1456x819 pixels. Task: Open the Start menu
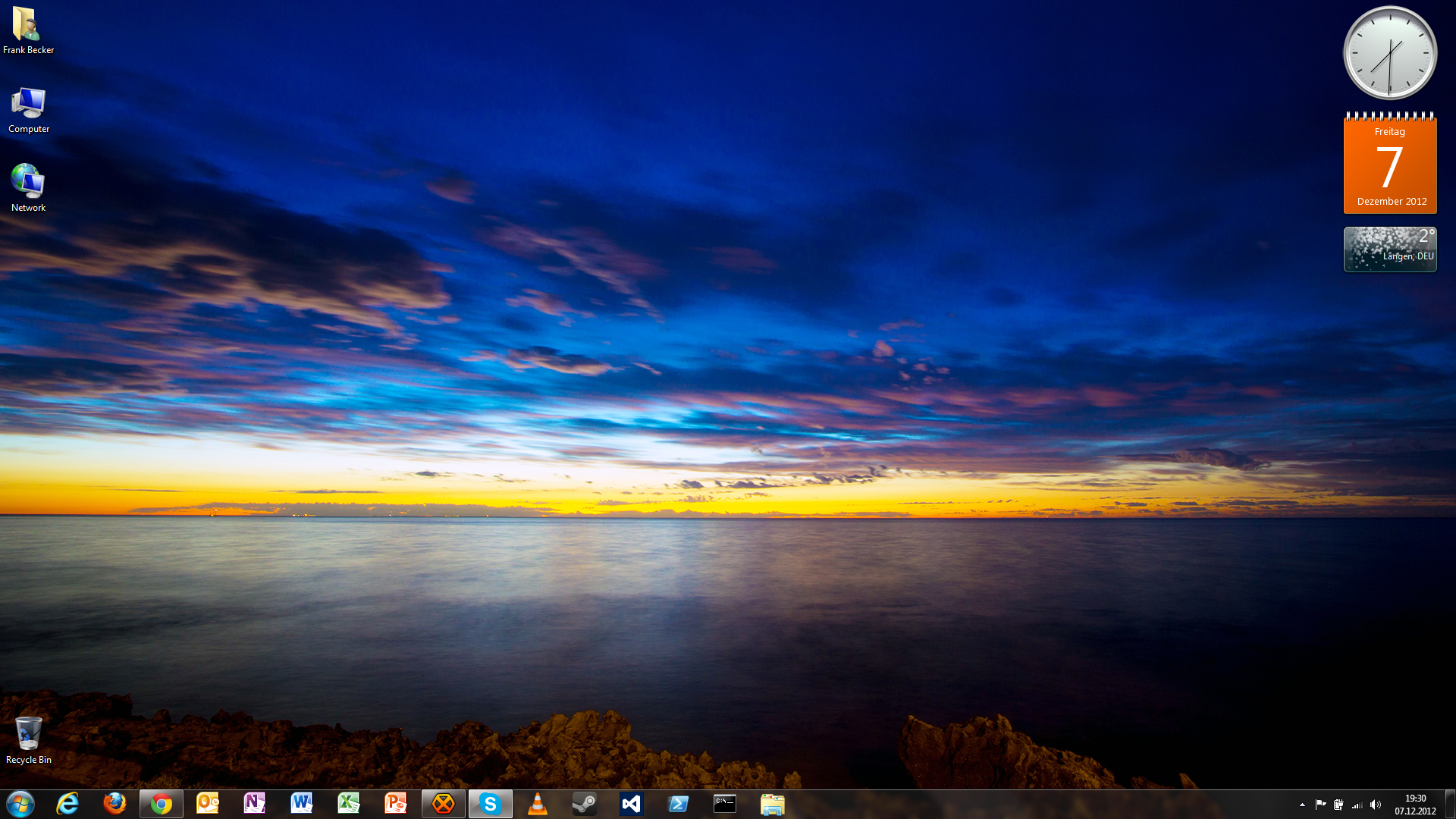click(x=20, y=803)
